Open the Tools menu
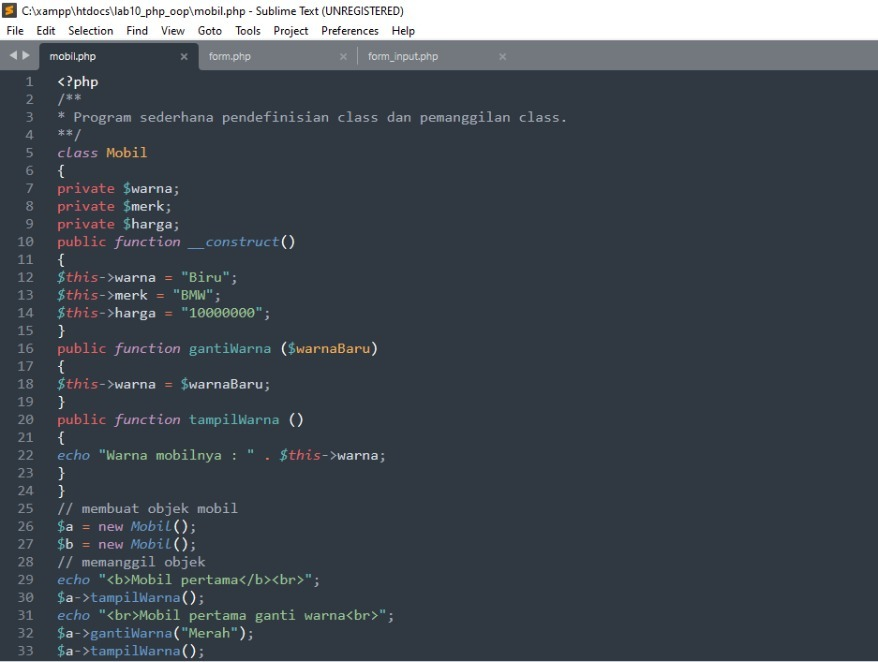878x662 pixels. click(247, 31)
